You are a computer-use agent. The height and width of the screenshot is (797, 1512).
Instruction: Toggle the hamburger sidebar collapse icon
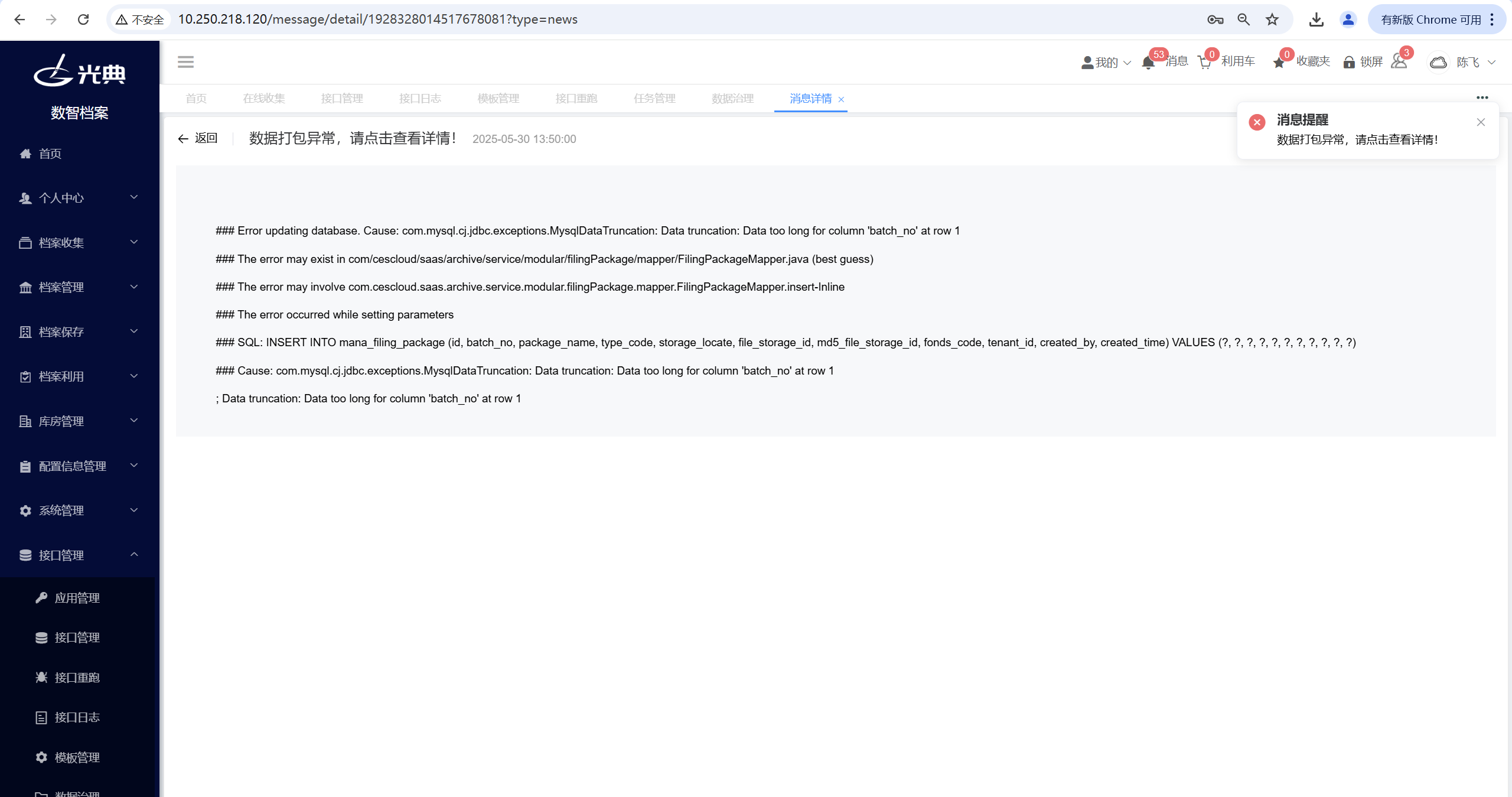pyautogui.click(x=185, y=62)
